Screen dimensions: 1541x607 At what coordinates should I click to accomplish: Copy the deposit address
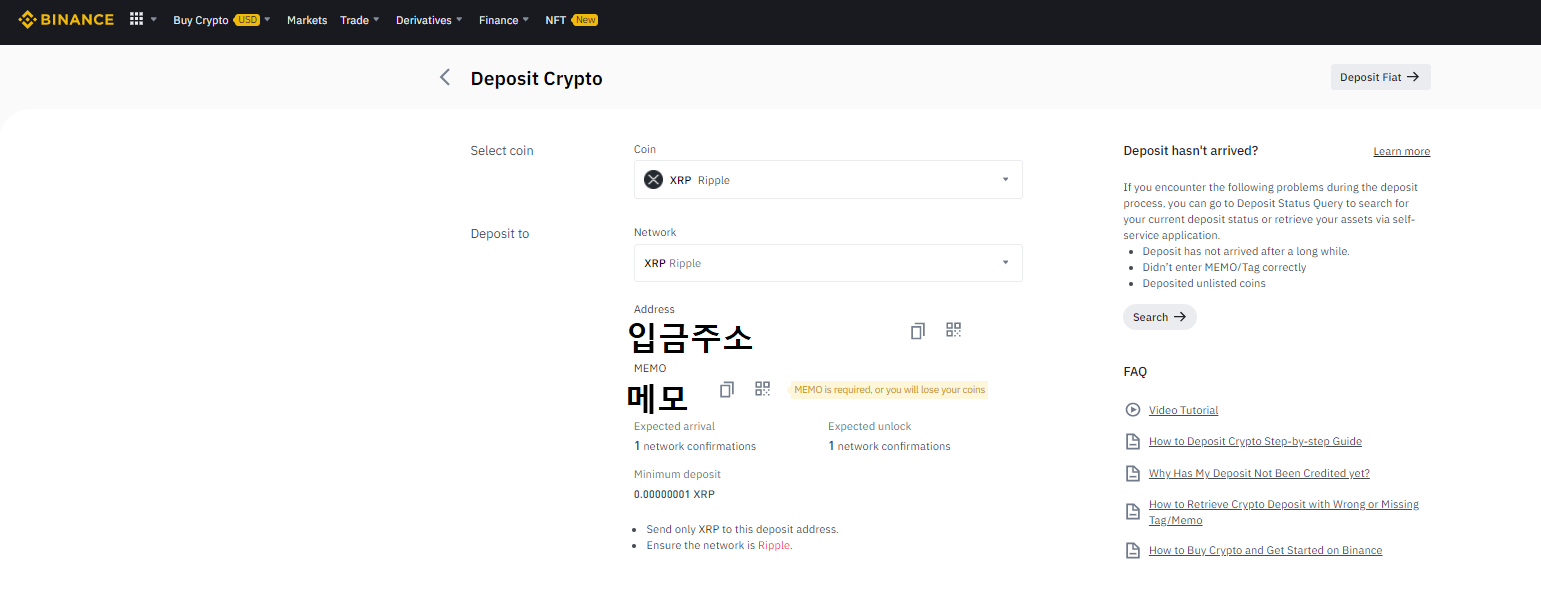pos(918,331)
